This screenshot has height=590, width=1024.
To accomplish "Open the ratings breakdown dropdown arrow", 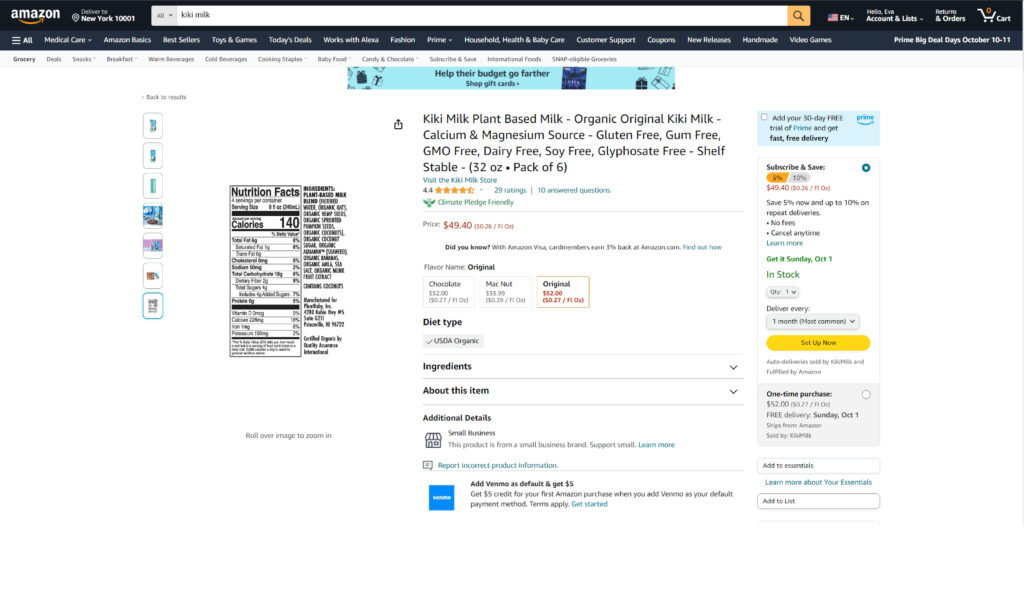I will point(481,190).
